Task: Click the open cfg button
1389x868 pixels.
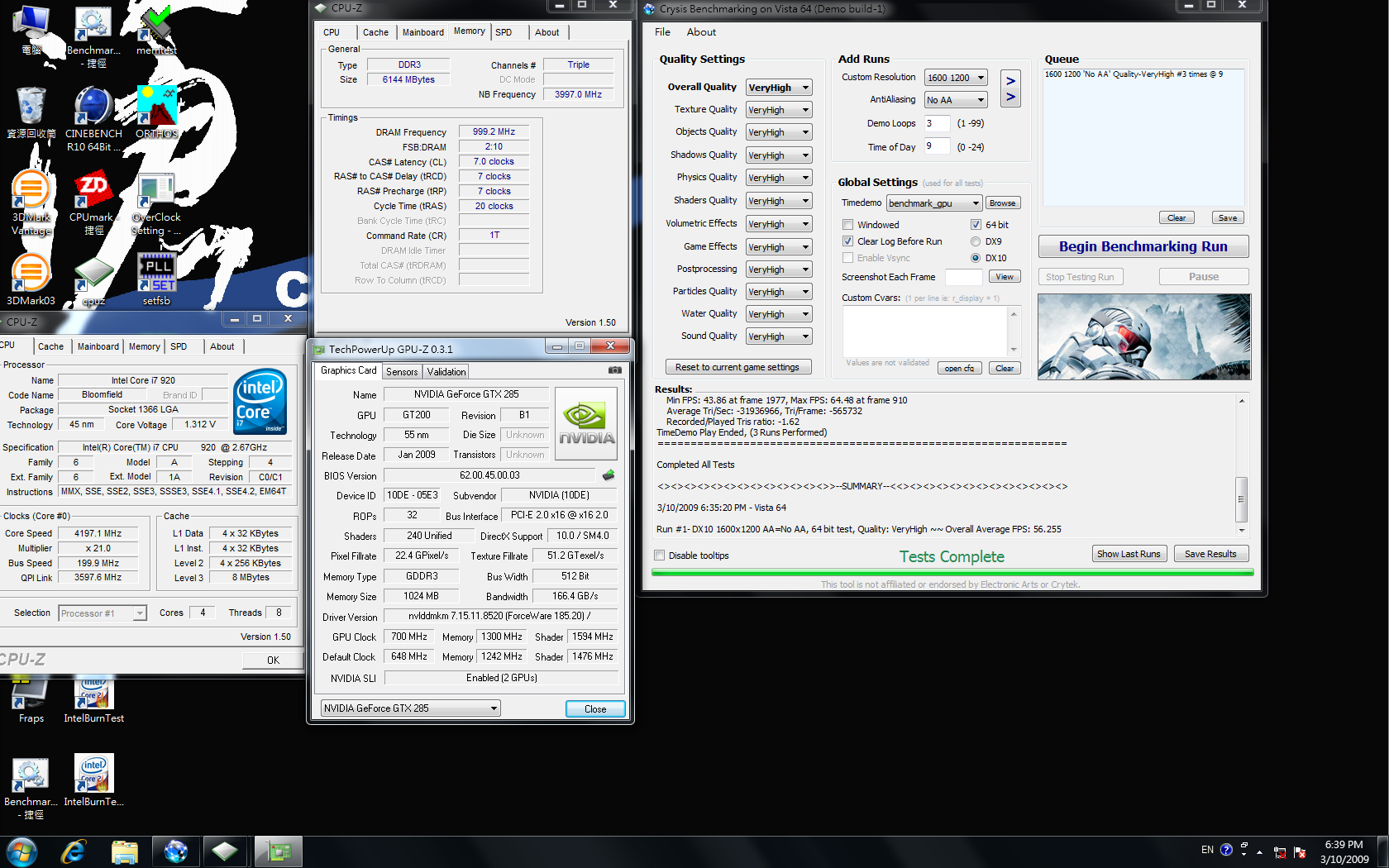Action: 959,368
